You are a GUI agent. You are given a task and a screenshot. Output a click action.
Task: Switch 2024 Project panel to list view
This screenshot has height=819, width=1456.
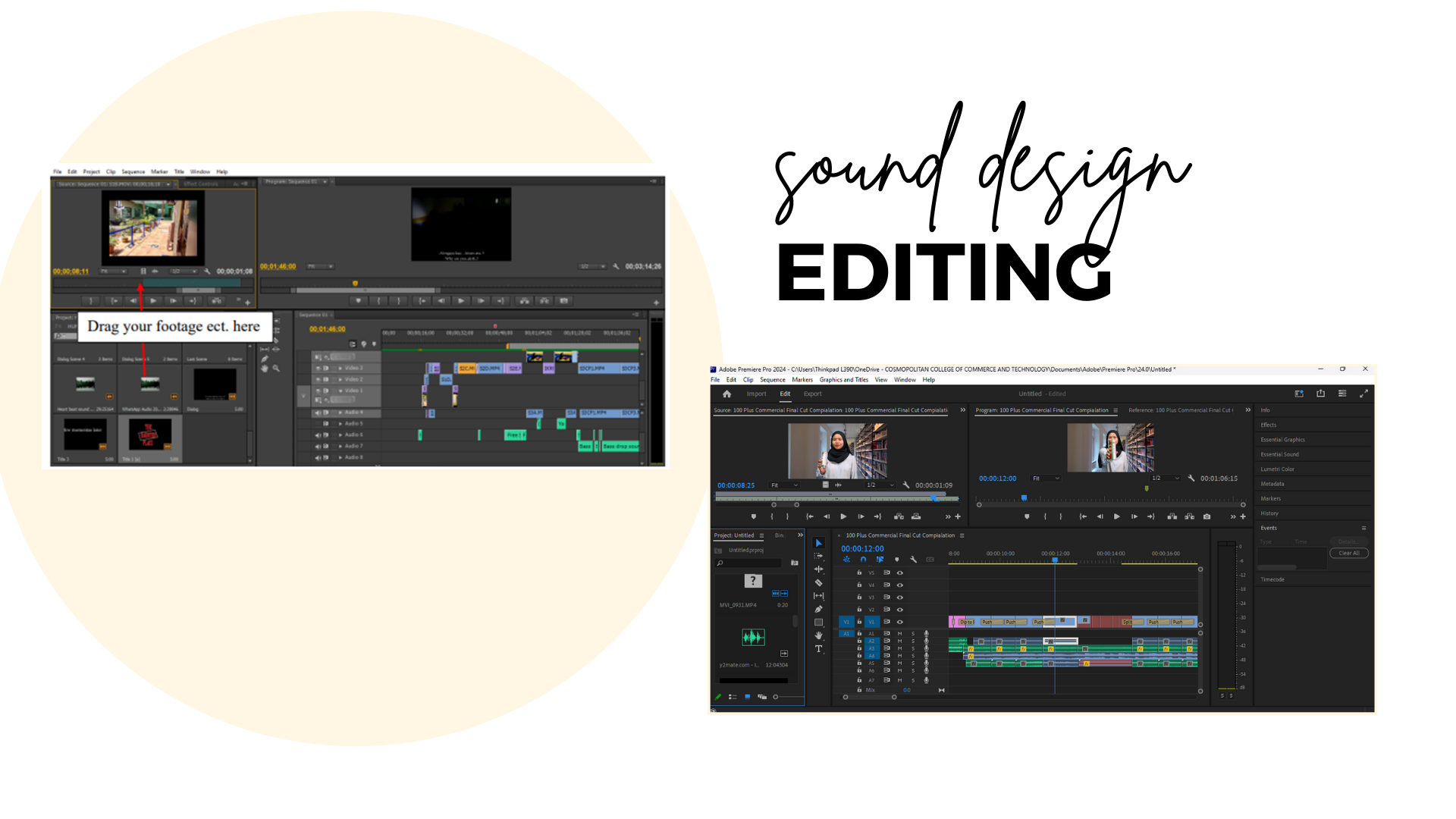(733, 696)
